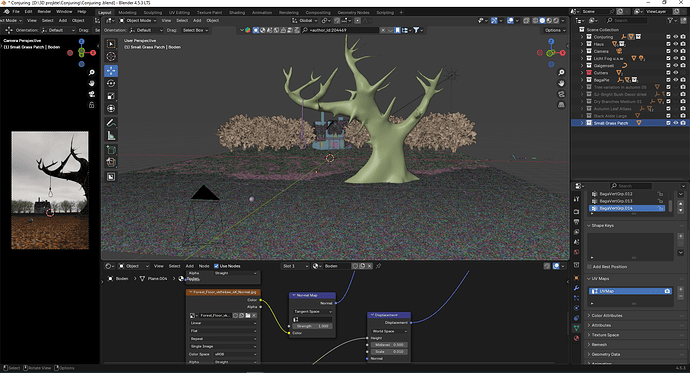Viewport: 690px width, 373px height.
Task: Toggle exclude checkbox for Galgenseil collection
Action: pyautogui.click(x=668, y=66)
